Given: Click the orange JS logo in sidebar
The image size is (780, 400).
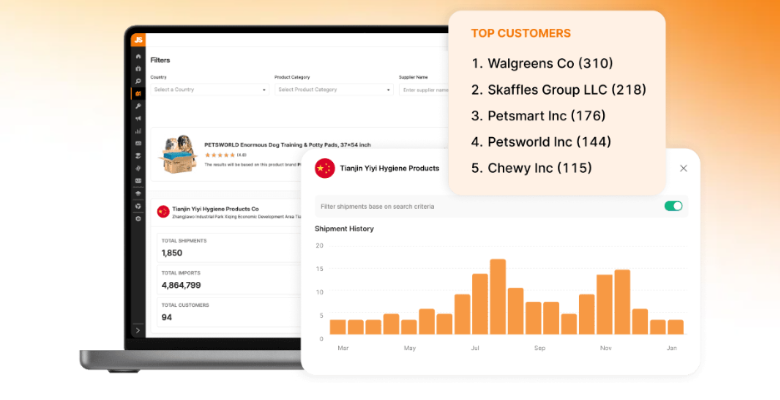Looking at the screenshot, I should (x=138, y=40).
